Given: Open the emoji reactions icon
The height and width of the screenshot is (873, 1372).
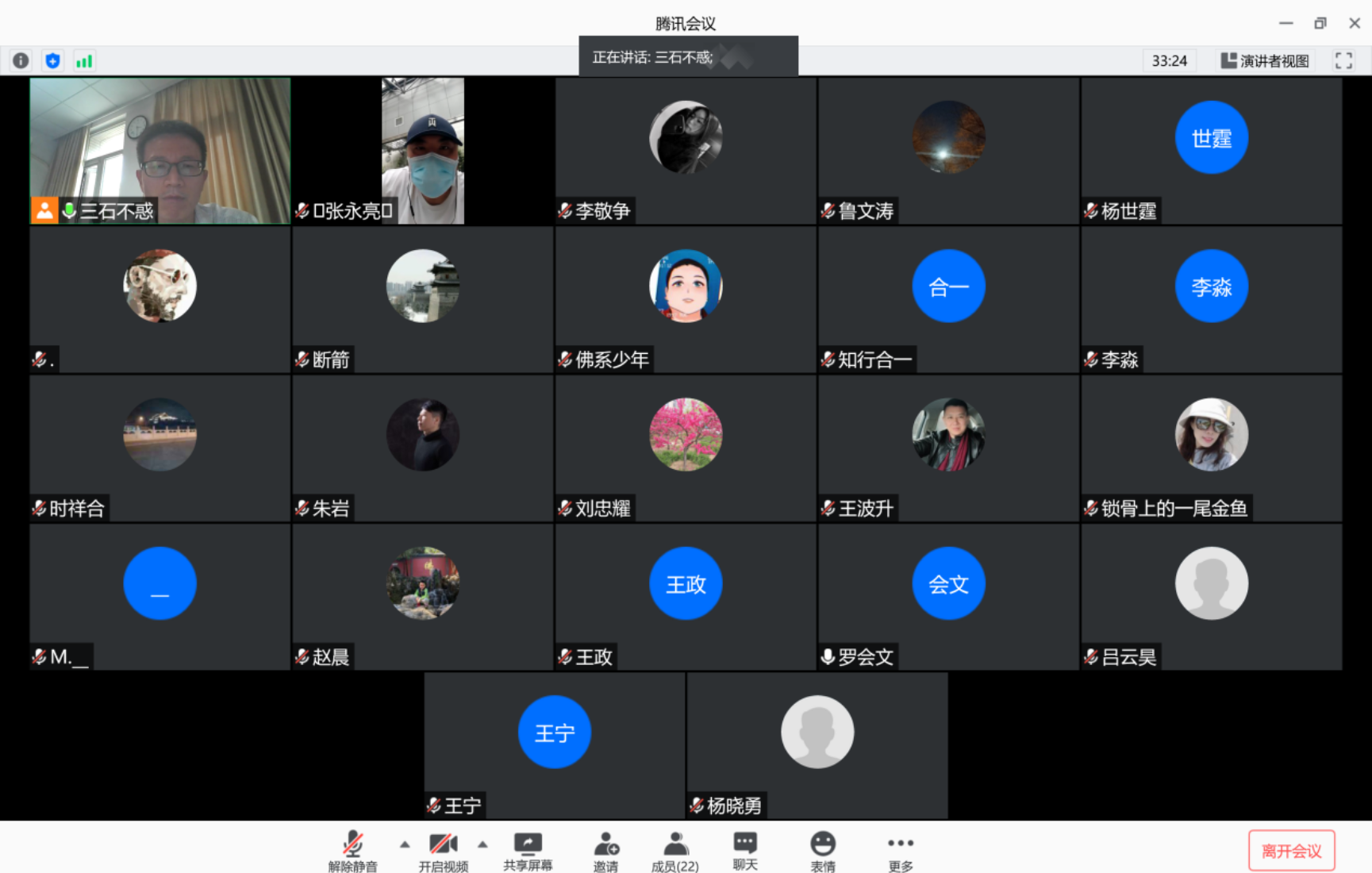Looking at the screenshot, I should coord(823,851).
